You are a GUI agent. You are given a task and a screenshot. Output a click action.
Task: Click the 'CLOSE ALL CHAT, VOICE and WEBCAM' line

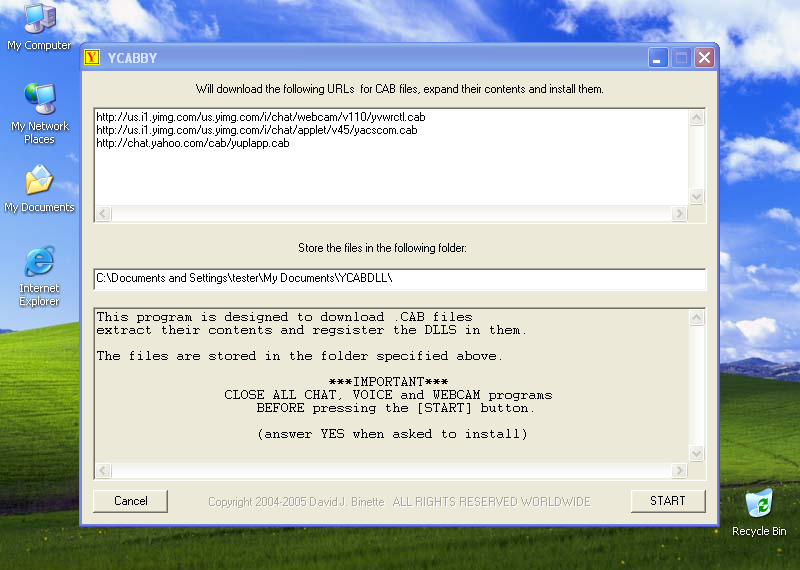pos(388,395)
